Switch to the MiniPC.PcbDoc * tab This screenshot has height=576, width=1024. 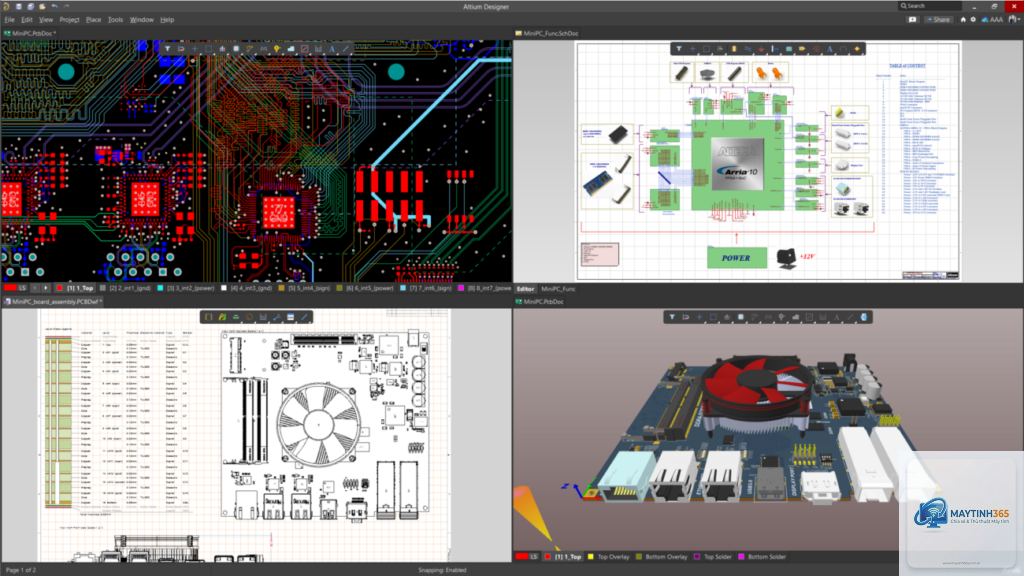click(x=30, y=33)
